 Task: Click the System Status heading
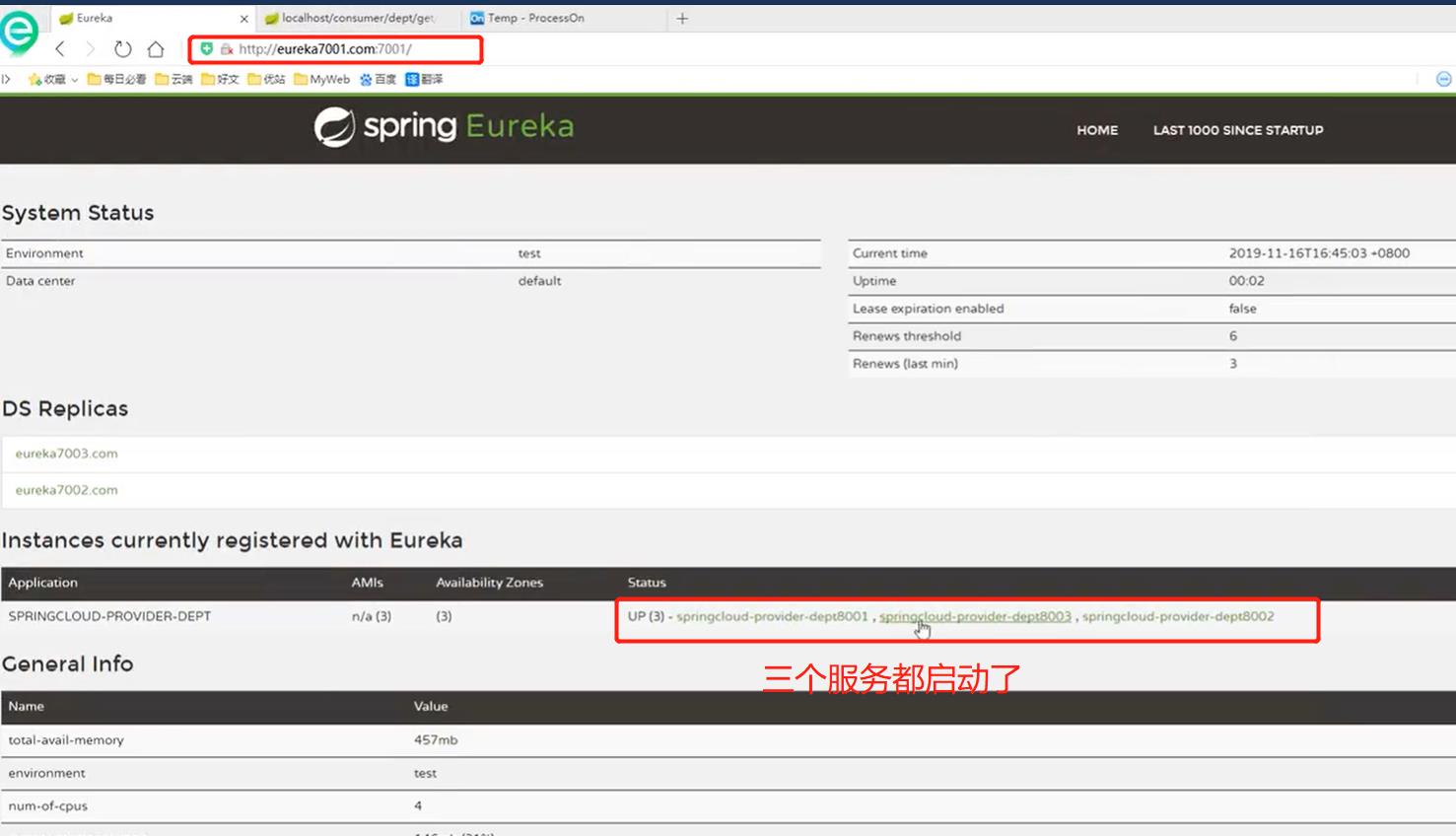(78, 213)
